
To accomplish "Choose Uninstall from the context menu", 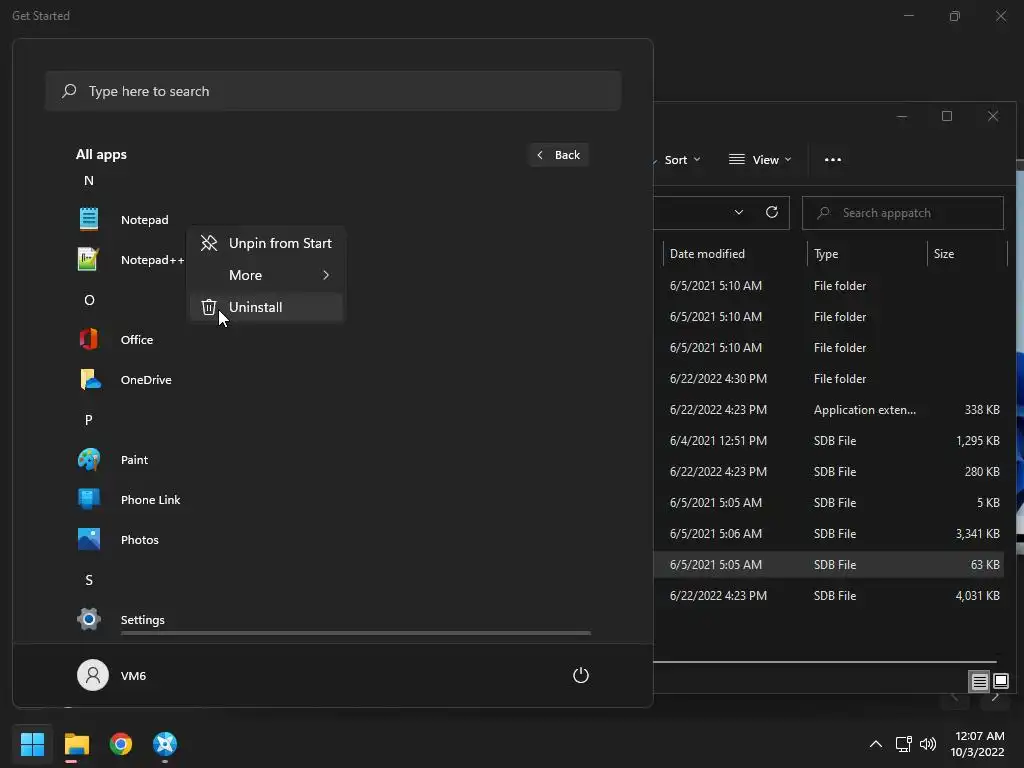I will point(266,307).
